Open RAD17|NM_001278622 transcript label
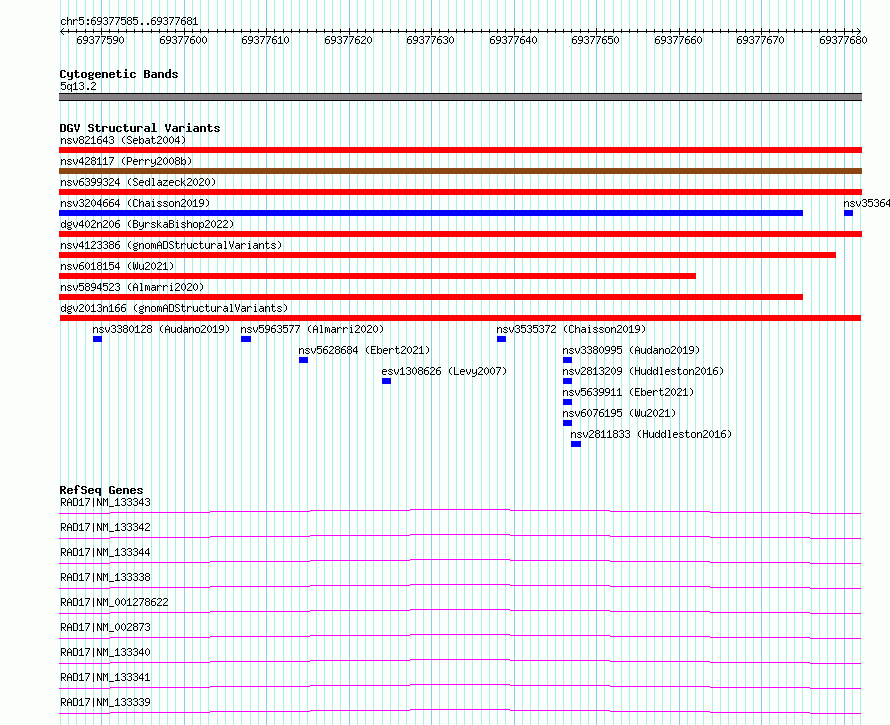Viewport: 890px width, 725px height. 114,602
